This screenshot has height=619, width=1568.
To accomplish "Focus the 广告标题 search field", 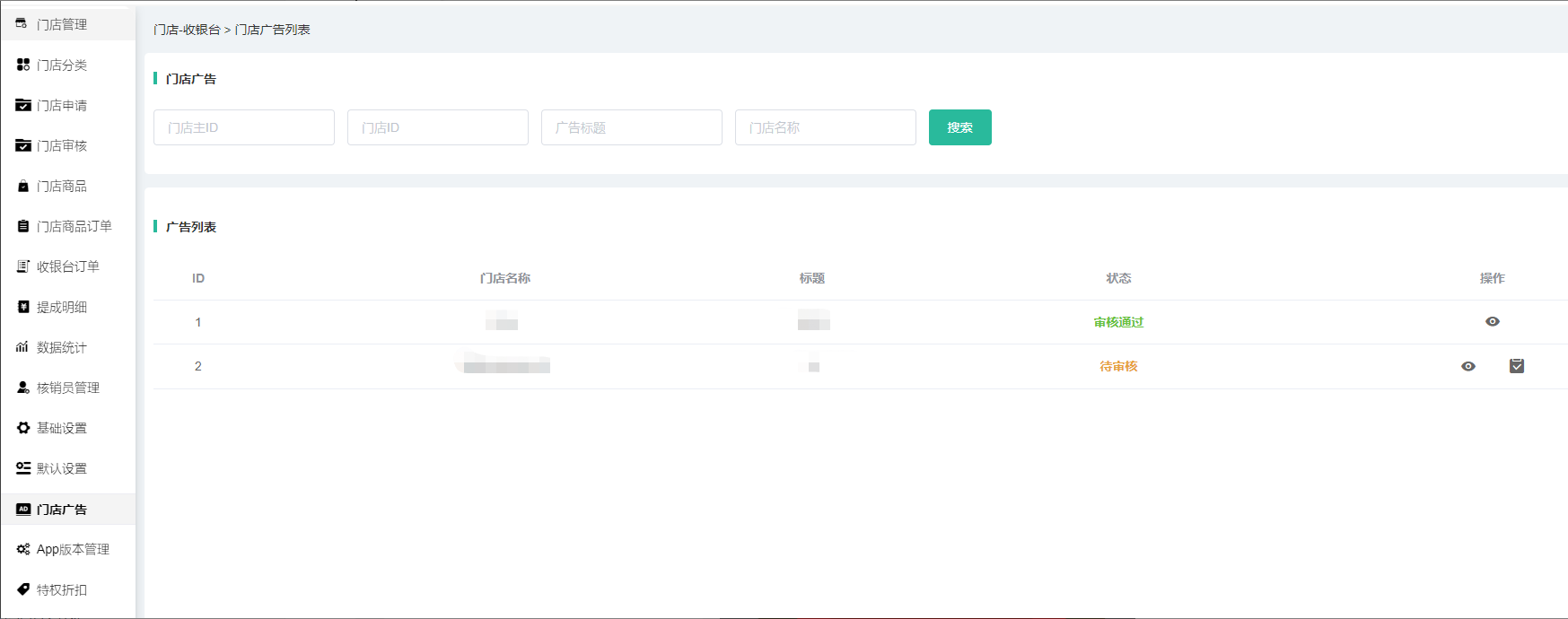I will point(632,127).
